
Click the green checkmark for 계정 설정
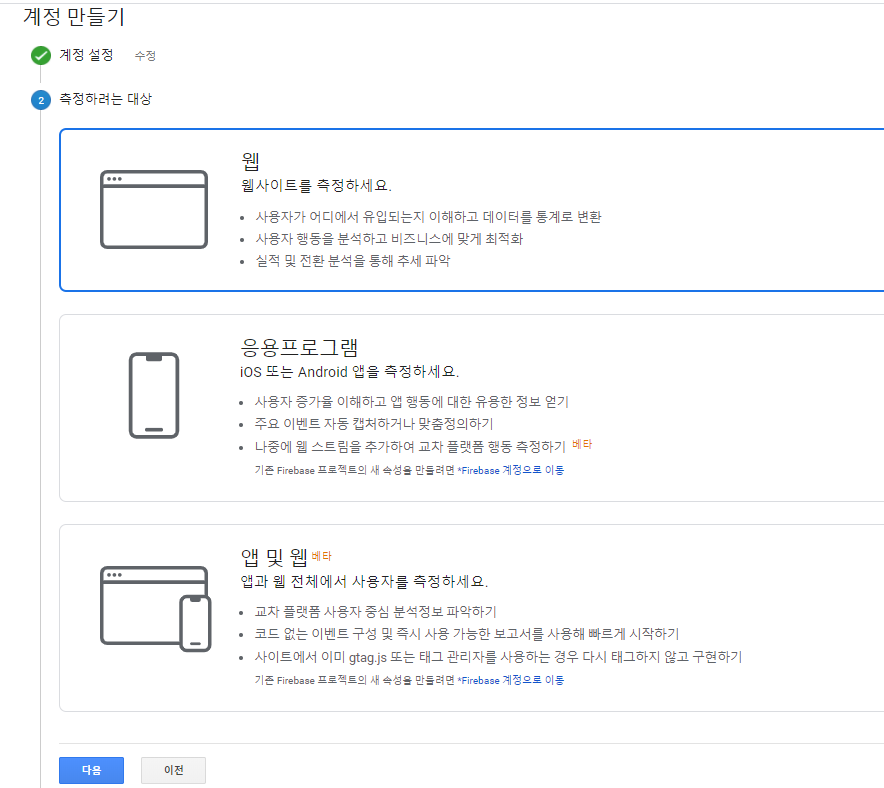pyautogui.click(x=41, y=56)
